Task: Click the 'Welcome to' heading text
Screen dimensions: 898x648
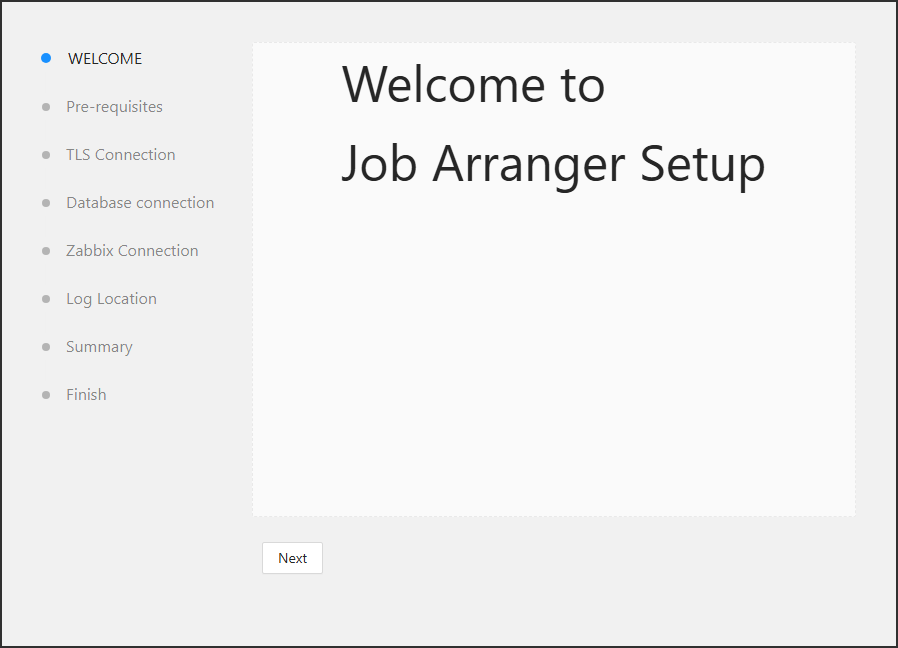Action: click(x=474, y=85)
